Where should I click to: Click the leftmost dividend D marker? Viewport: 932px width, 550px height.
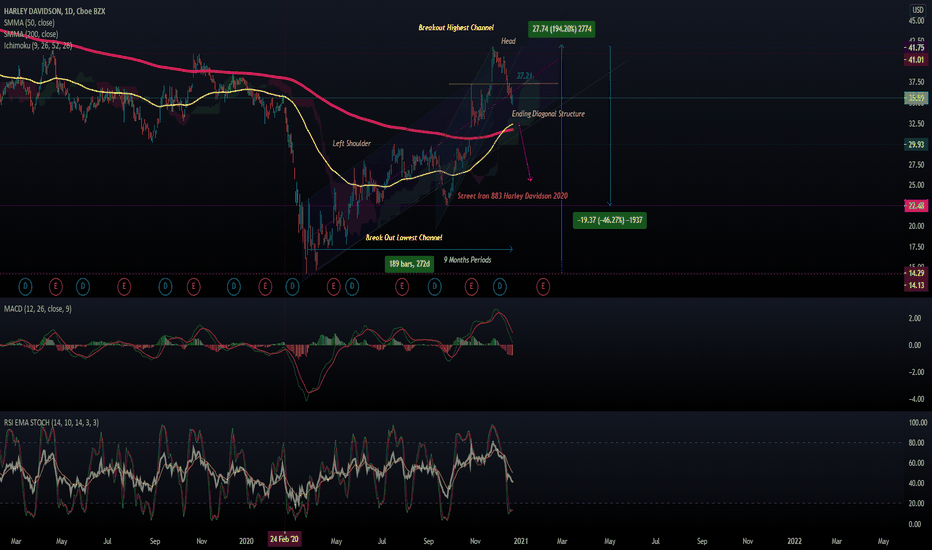25,287
